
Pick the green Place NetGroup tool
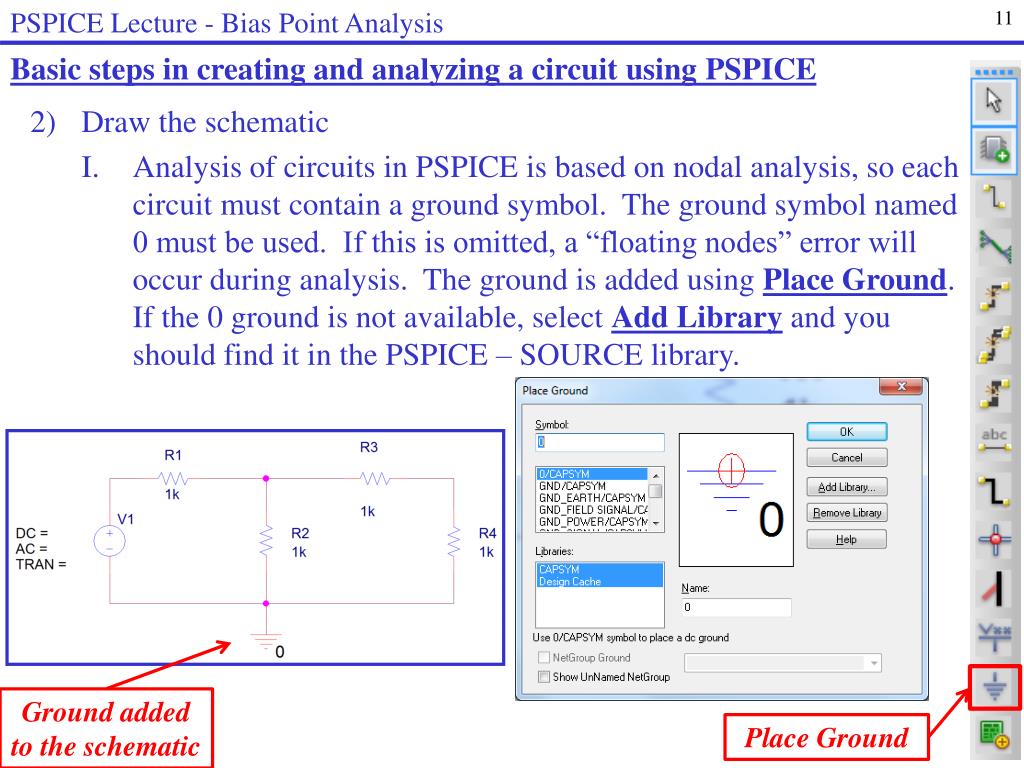pos(994,247)
